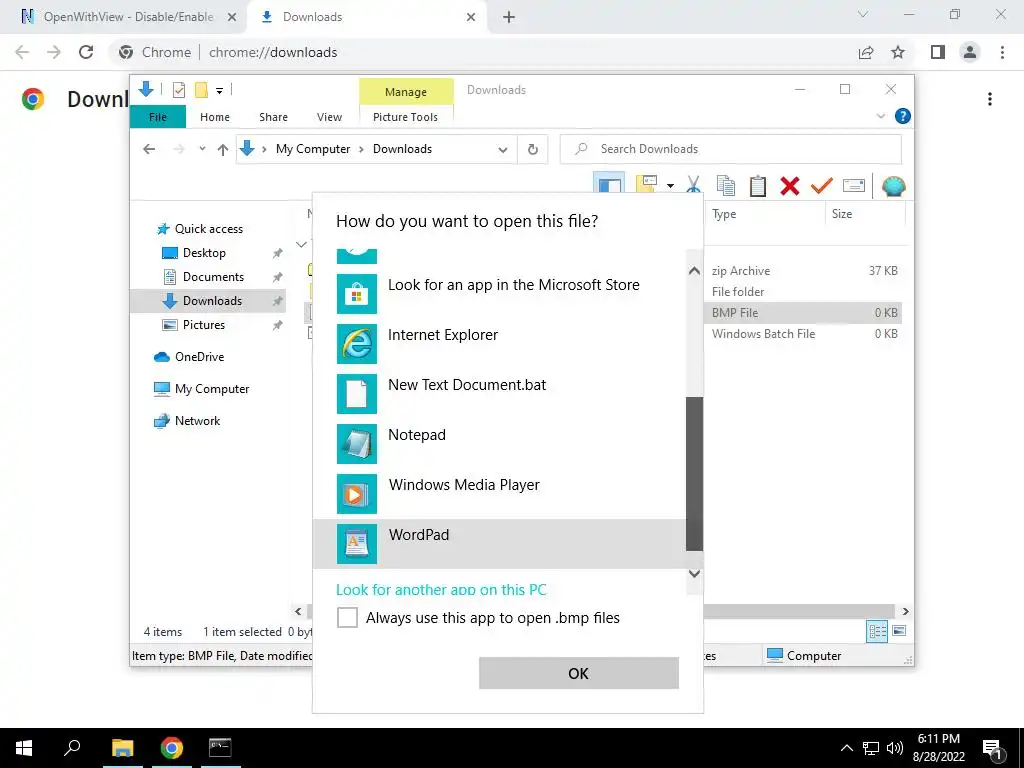This screenshot has height=768, width=1024.
Task: Switch to large icons view in status bar
Action: [899, 631]
